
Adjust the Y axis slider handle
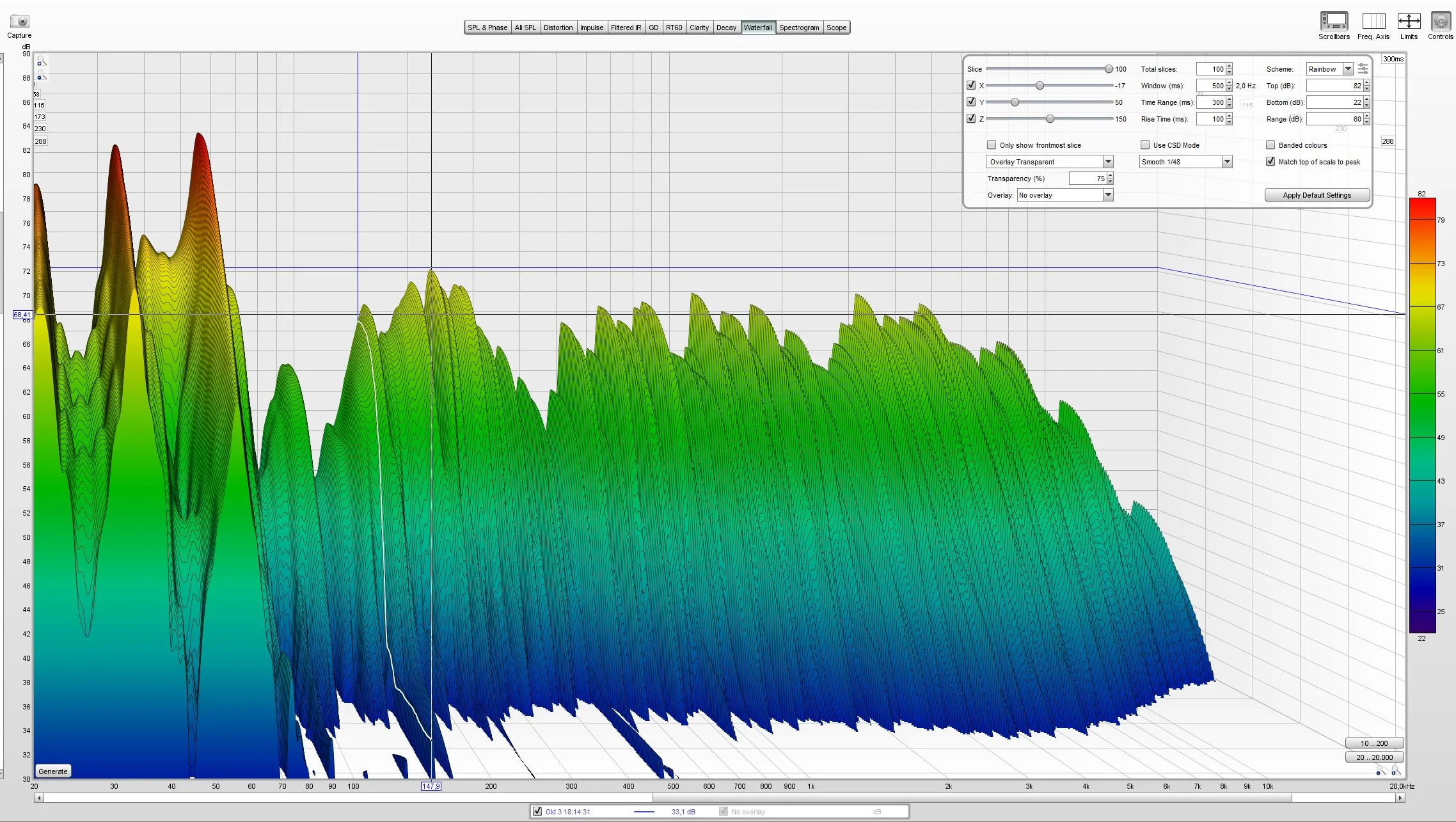tap(1015, 102)
